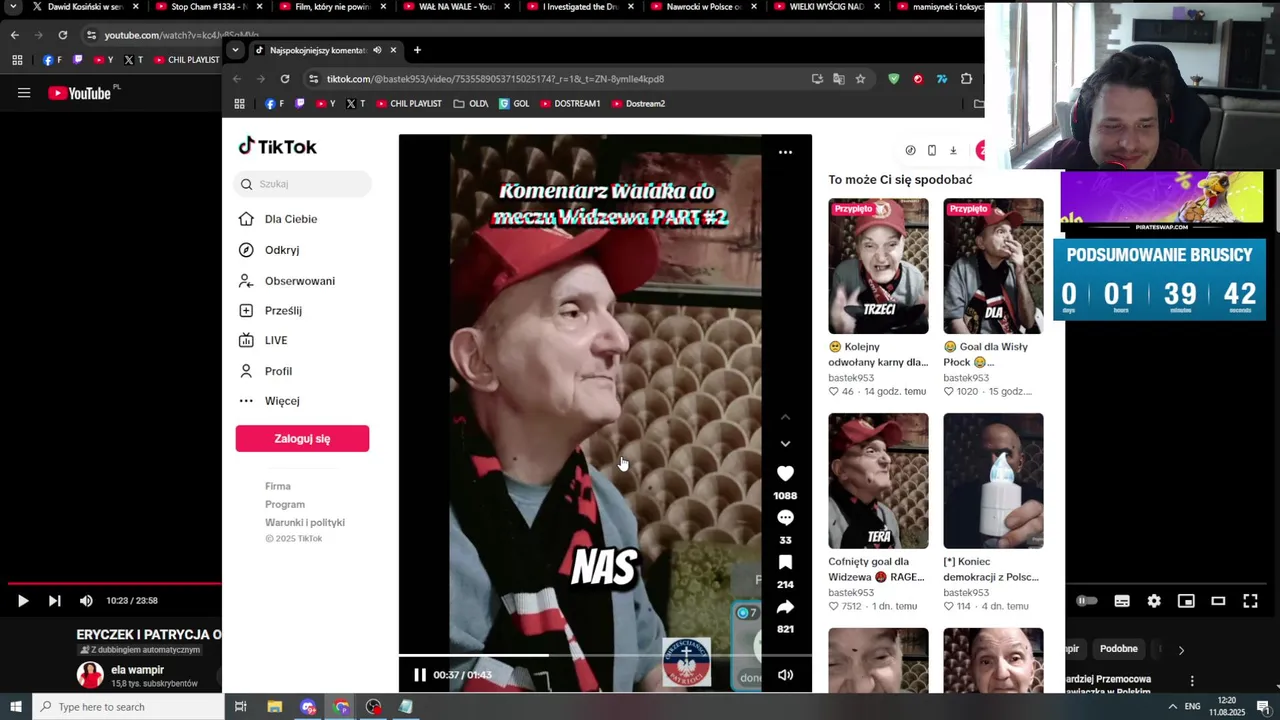Mute the TikTok video with speaker icon
1280x720 pixels.
click(x=786, y=675)
